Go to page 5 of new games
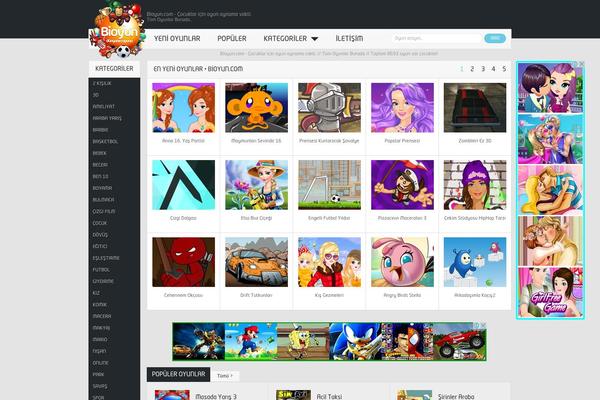The height and width of the screenshot is (400, 600). pos(504,69)
